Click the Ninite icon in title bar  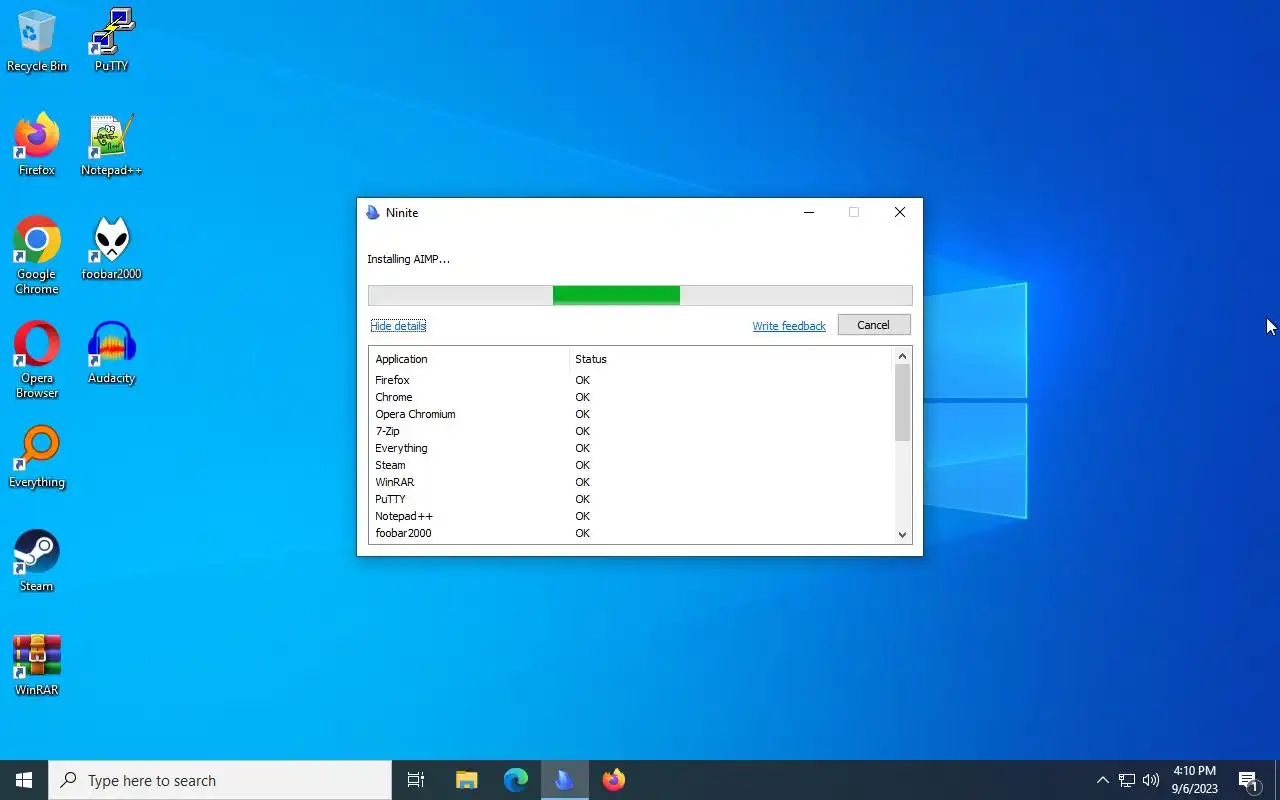(x=373, y=212)
